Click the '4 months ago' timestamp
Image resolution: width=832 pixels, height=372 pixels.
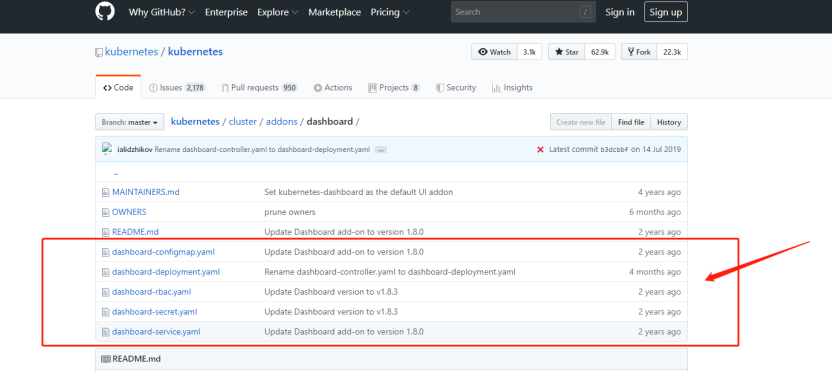655,272
